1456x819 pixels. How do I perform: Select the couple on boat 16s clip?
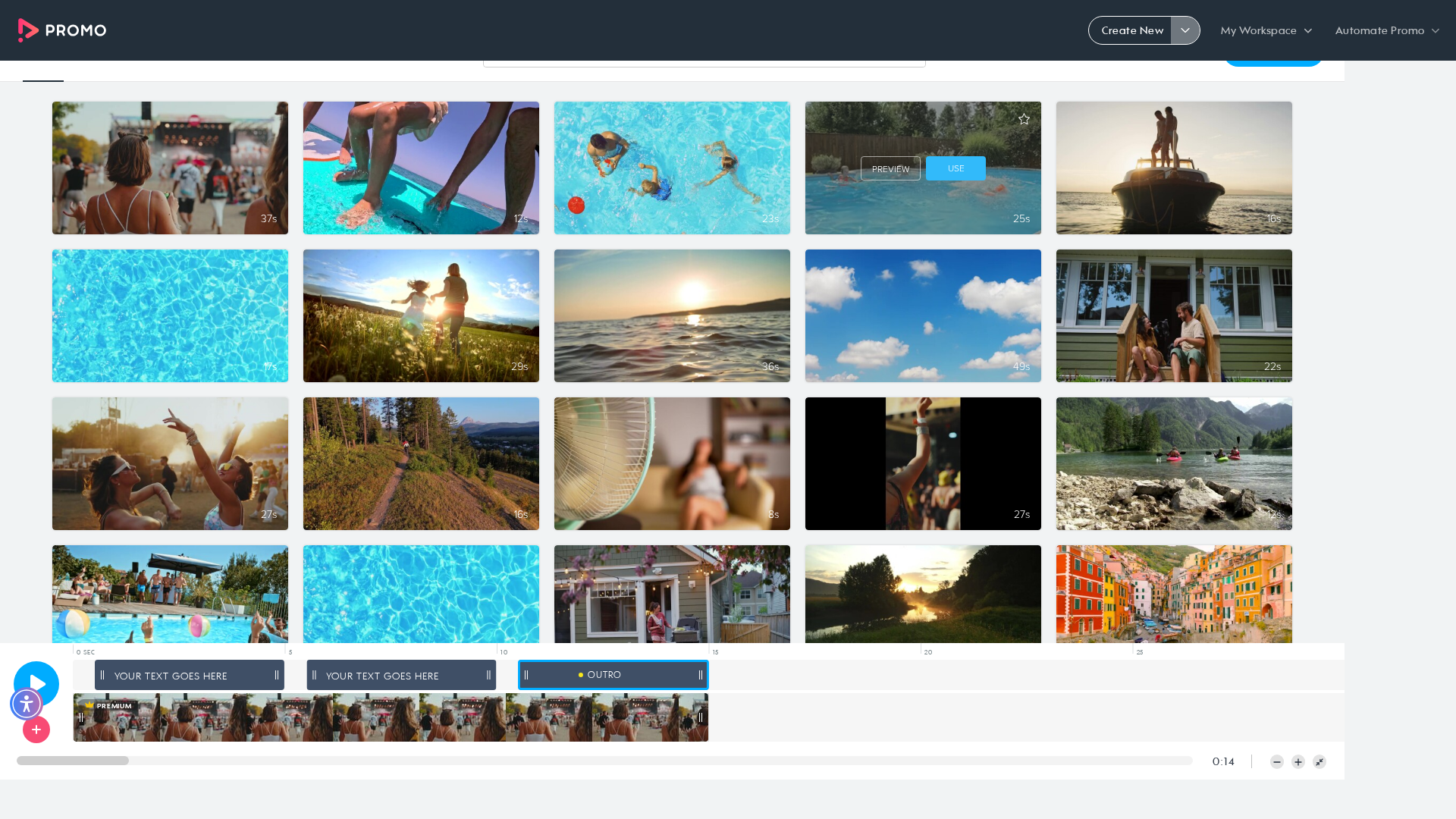[1174, 168]
